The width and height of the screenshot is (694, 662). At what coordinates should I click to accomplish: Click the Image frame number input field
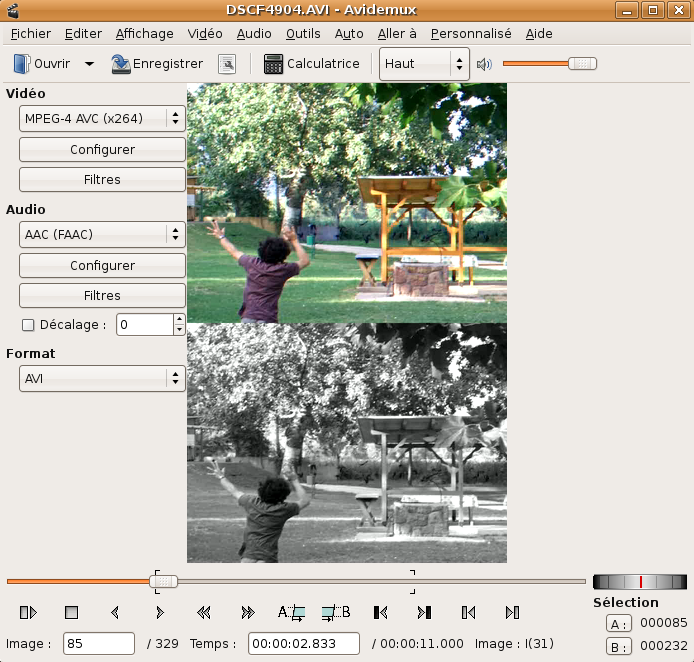[x=98, y=645]
